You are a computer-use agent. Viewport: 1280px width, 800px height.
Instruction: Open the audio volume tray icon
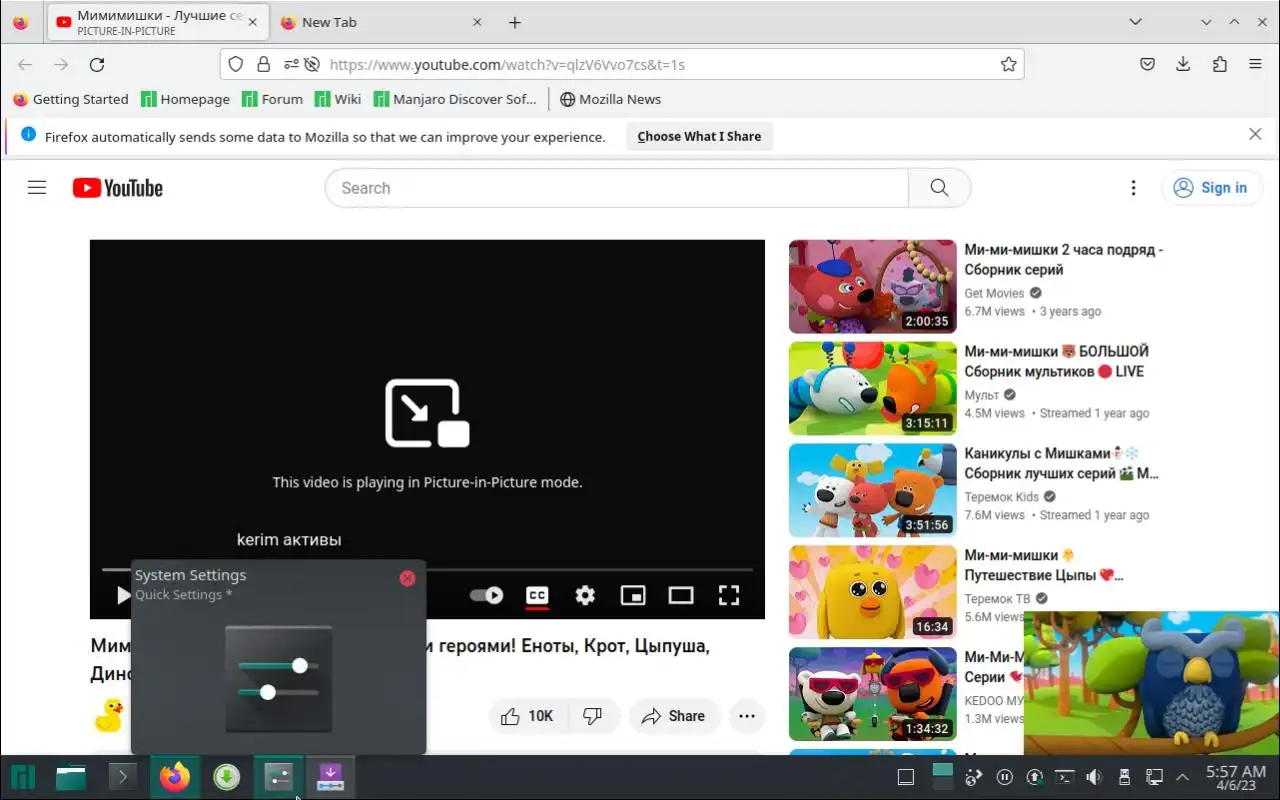click(1094, 777)
